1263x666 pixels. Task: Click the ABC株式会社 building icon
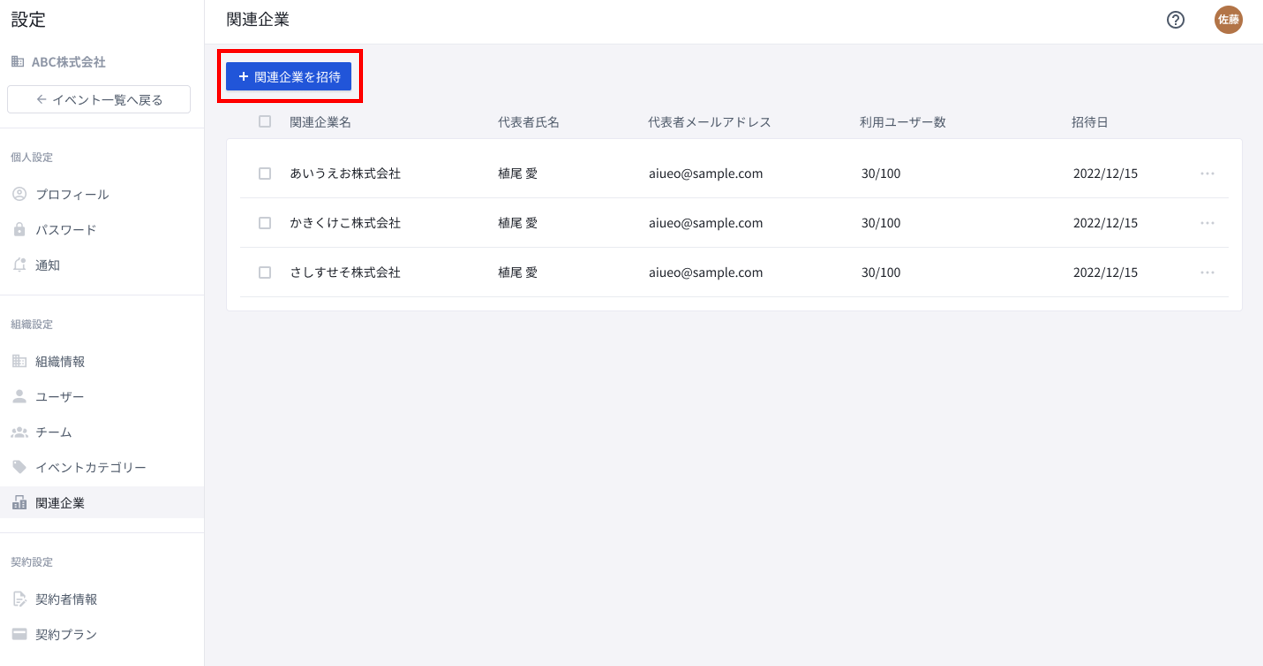tap(18, 62)
